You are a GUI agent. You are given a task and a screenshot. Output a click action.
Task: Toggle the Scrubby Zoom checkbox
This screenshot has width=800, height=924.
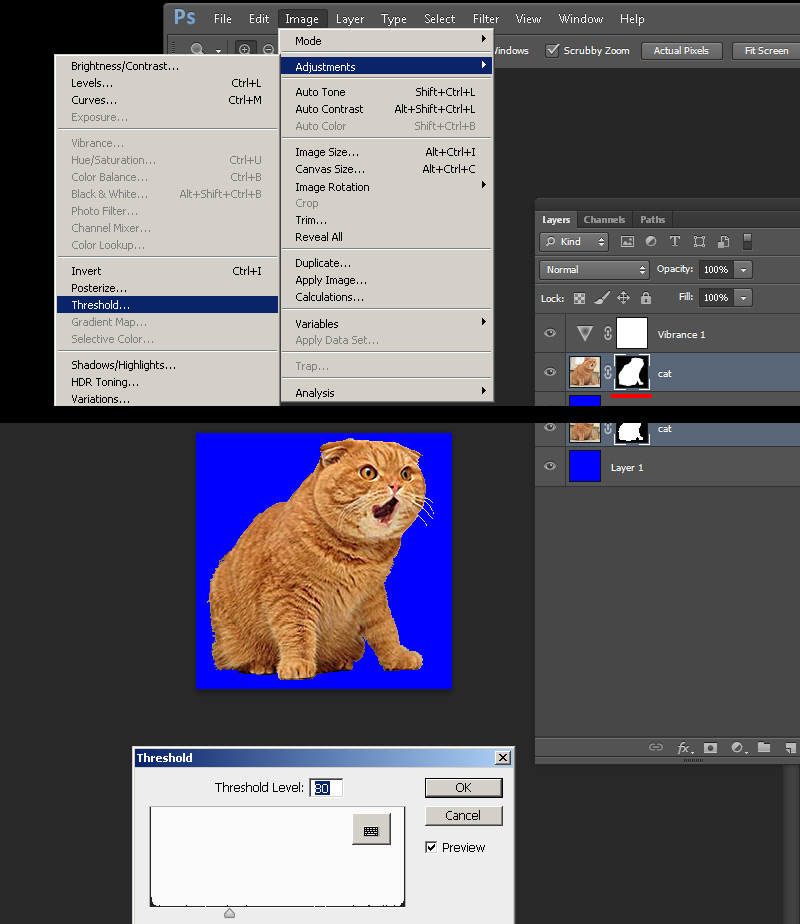[x=553, y=51]
